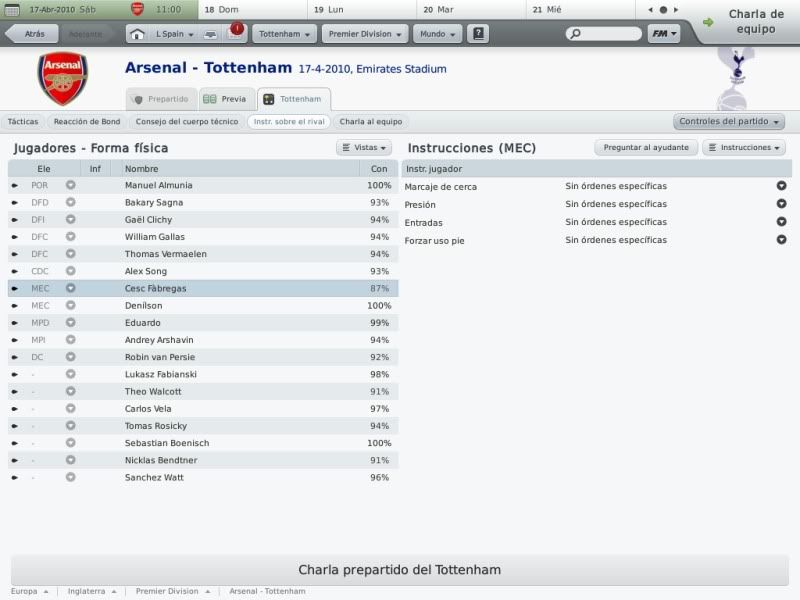Click the status icon beside Andrey Arshavin
This screenshot has width=800, height=600.
tap(70, 340)
